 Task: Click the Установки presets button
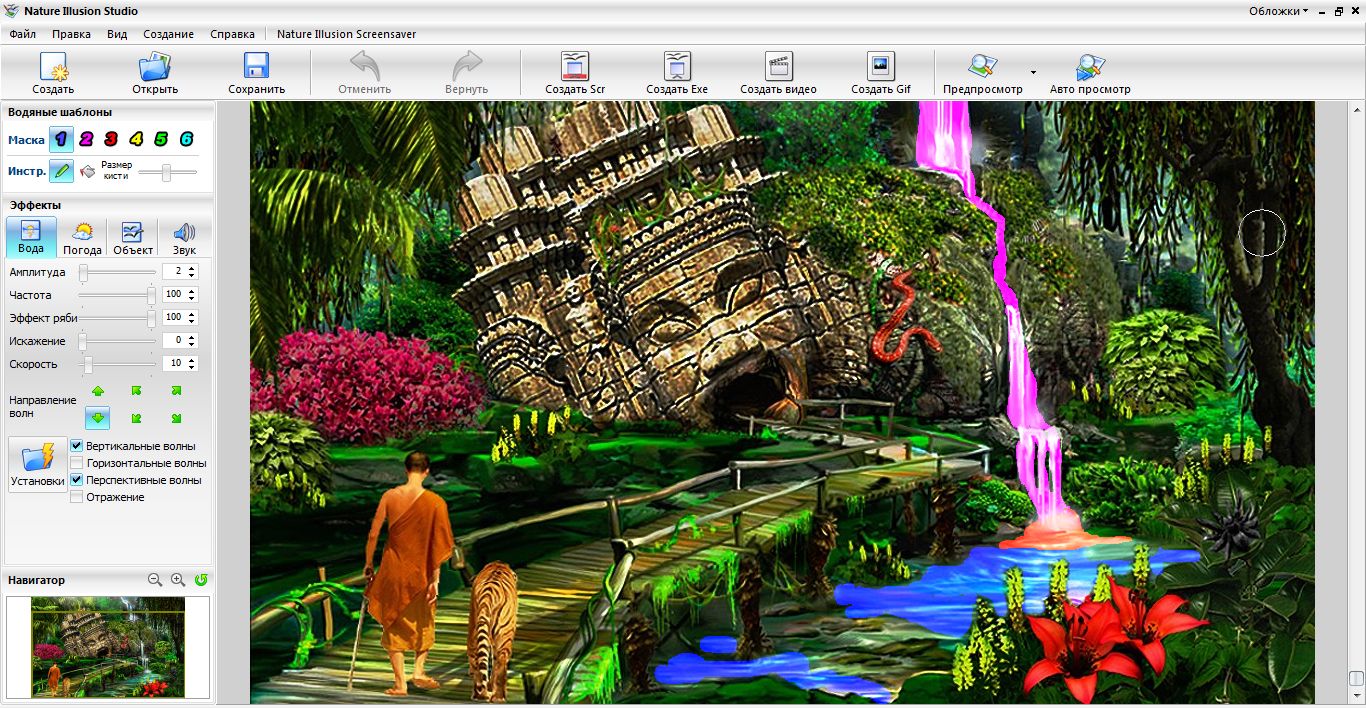point(38,465)
